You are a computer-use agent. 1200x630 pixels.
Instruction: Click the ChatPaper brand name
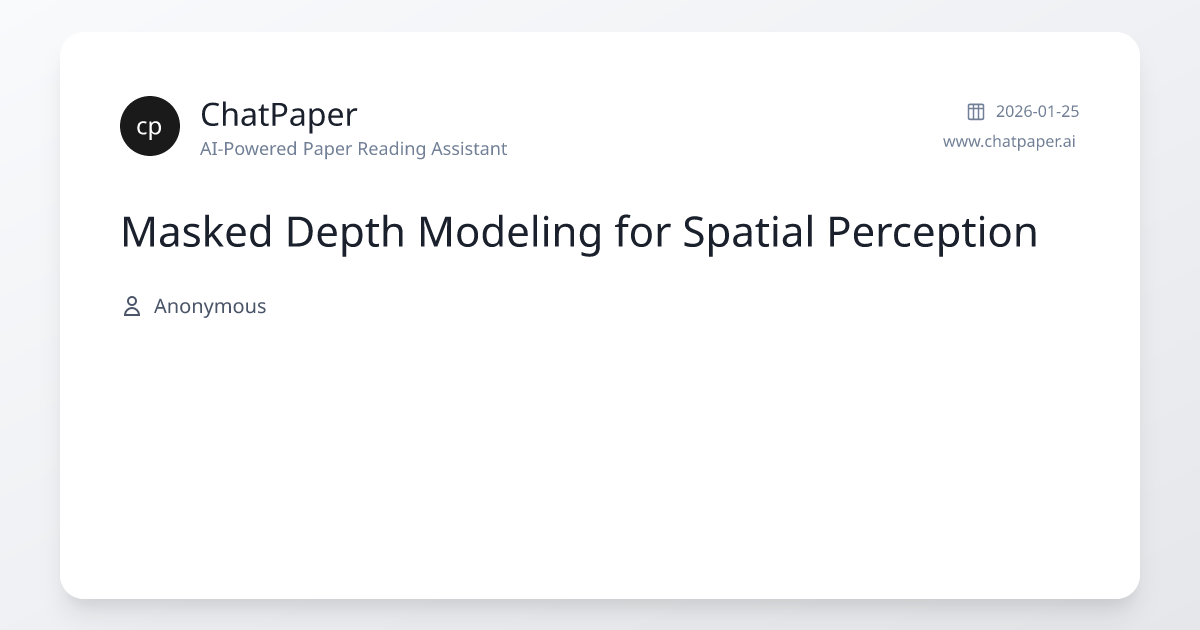[x=278, y=115]
